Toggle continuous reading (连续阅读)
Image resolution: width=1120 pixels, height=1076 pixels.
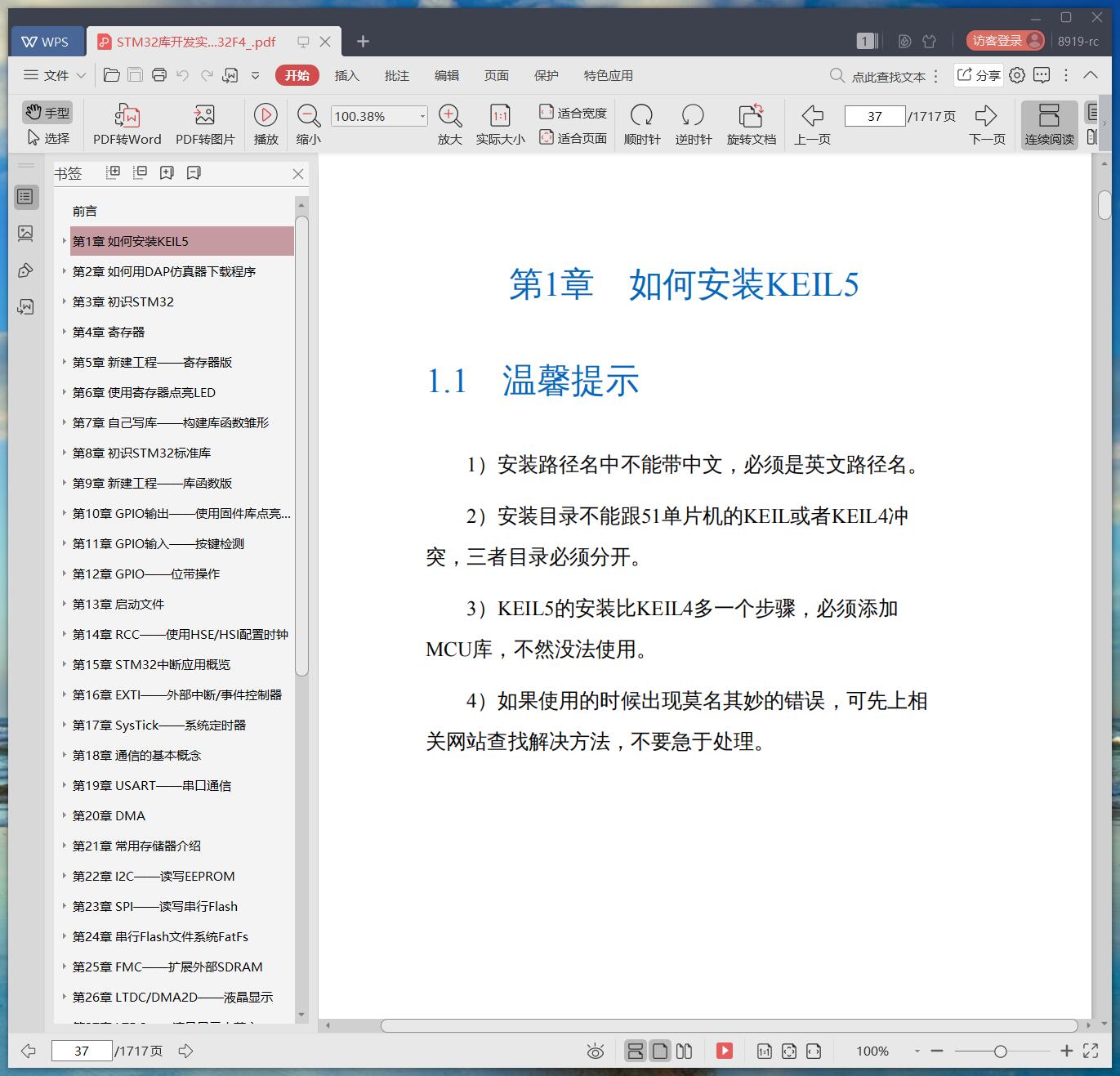point(1049,124)
